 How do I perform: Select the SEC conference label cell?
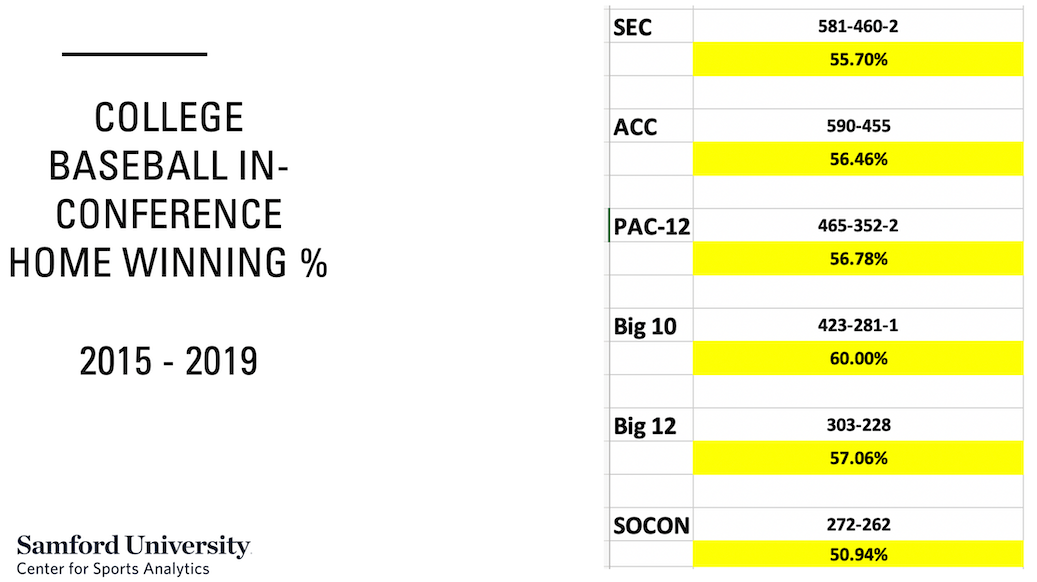click(x=650, y=26)
